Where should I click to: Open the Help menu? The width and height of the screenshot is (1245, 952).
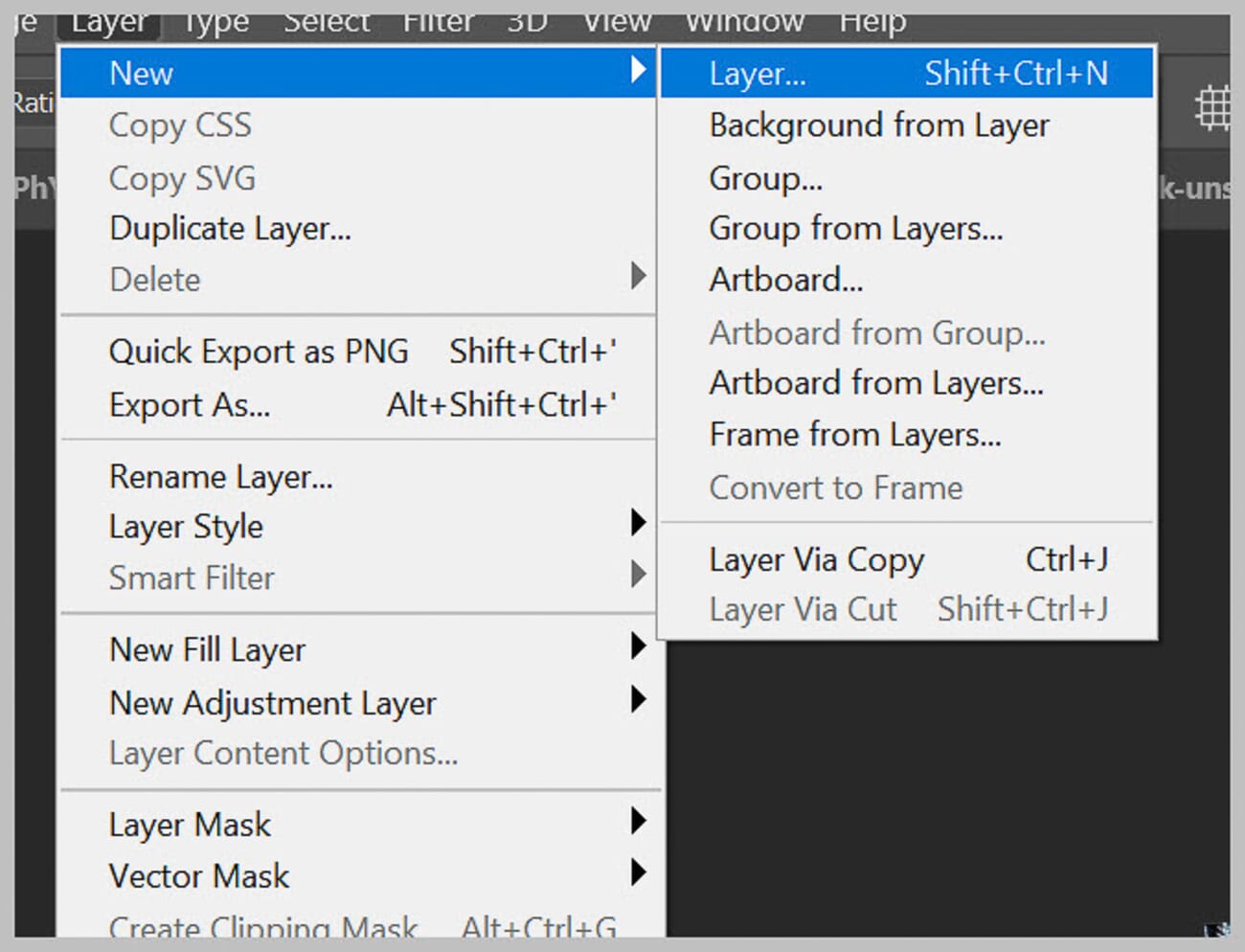pos(871,19)
